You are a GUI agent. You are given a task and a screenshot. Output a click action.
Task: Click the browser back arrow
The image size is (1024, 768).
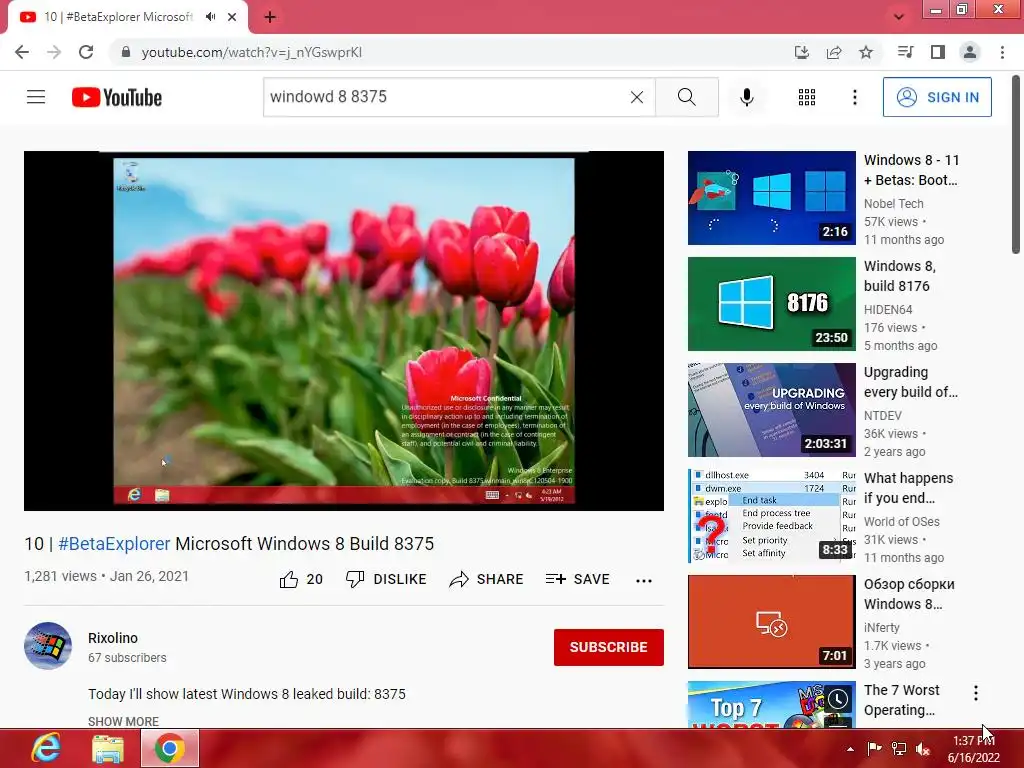pyautogui.click(x=22, y=52)
